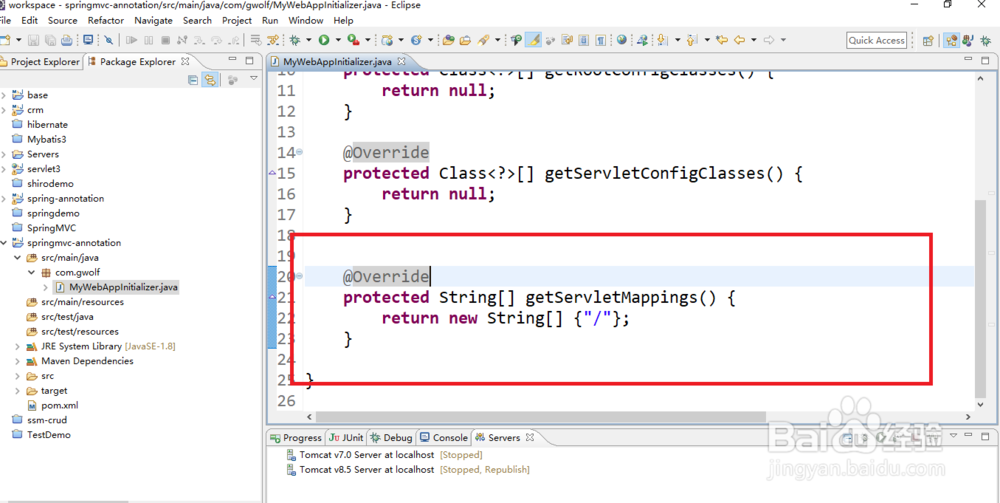Toggle Link with Editor in Package Explorer
Viewport: 1000px width, 503px height.
pos(209,80)
